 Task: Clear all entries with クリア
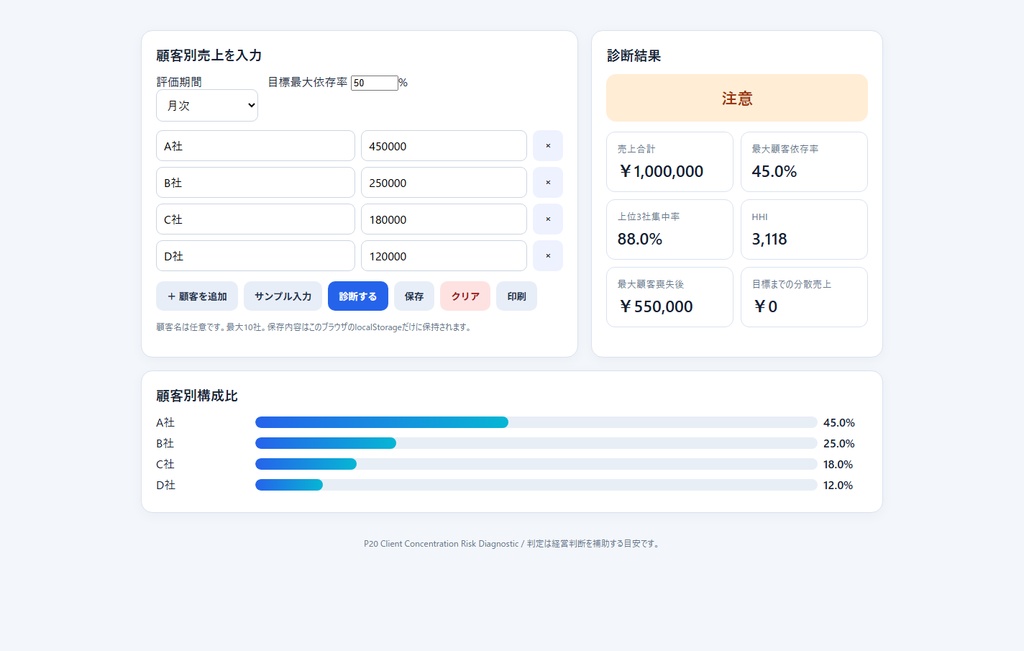(x=465, y=296)
